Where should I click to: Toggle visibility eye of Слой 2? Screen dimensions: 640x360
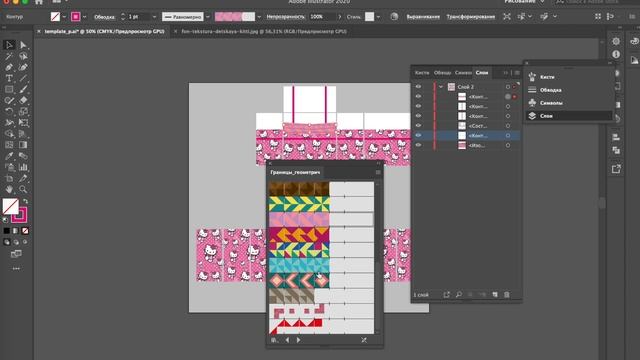click(x=418, y=87)
